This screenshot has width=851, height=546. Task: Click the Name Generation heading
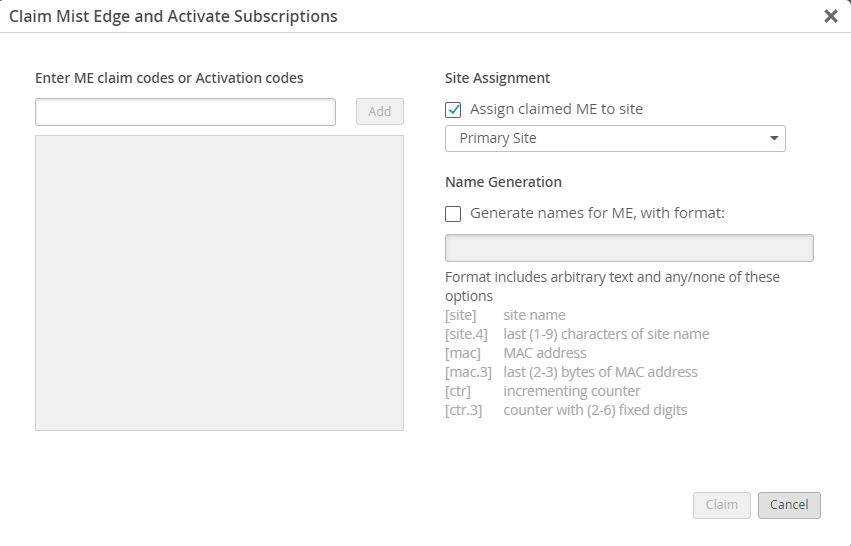tap(503, 182)
